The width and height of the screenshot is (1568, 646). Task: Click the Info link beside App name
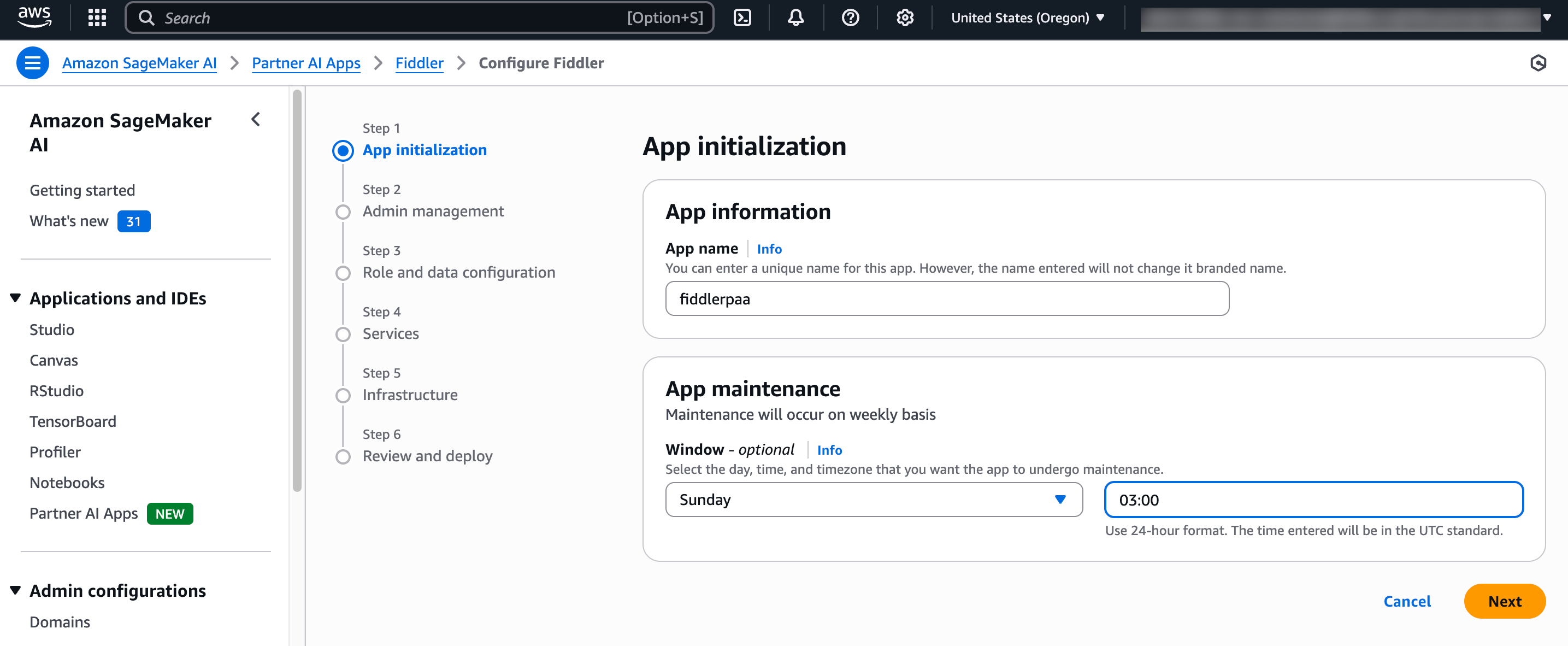pyautogui.click(x=769, y=249)
